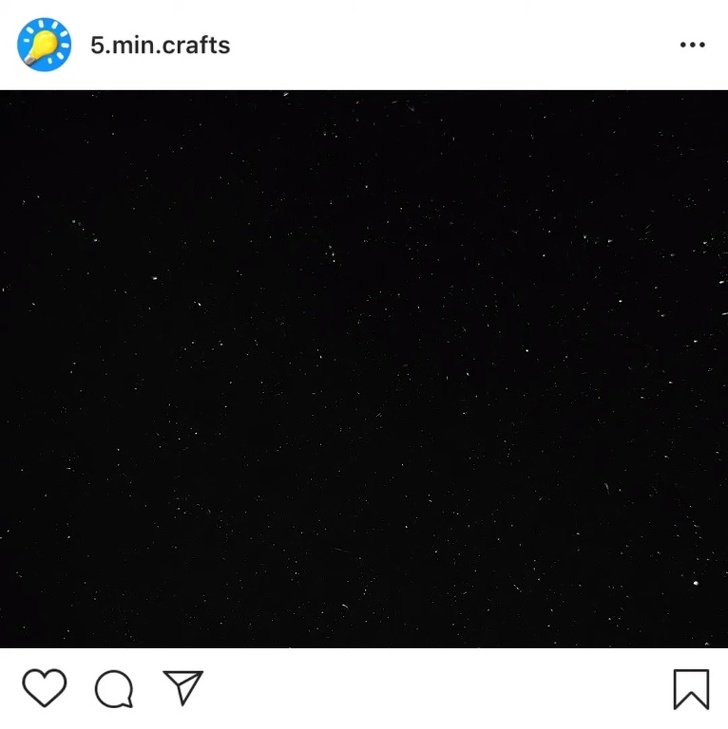Show the report and unfollow options menu
The width and height of the screenshot is (728, 729).
tap(692, 45)
